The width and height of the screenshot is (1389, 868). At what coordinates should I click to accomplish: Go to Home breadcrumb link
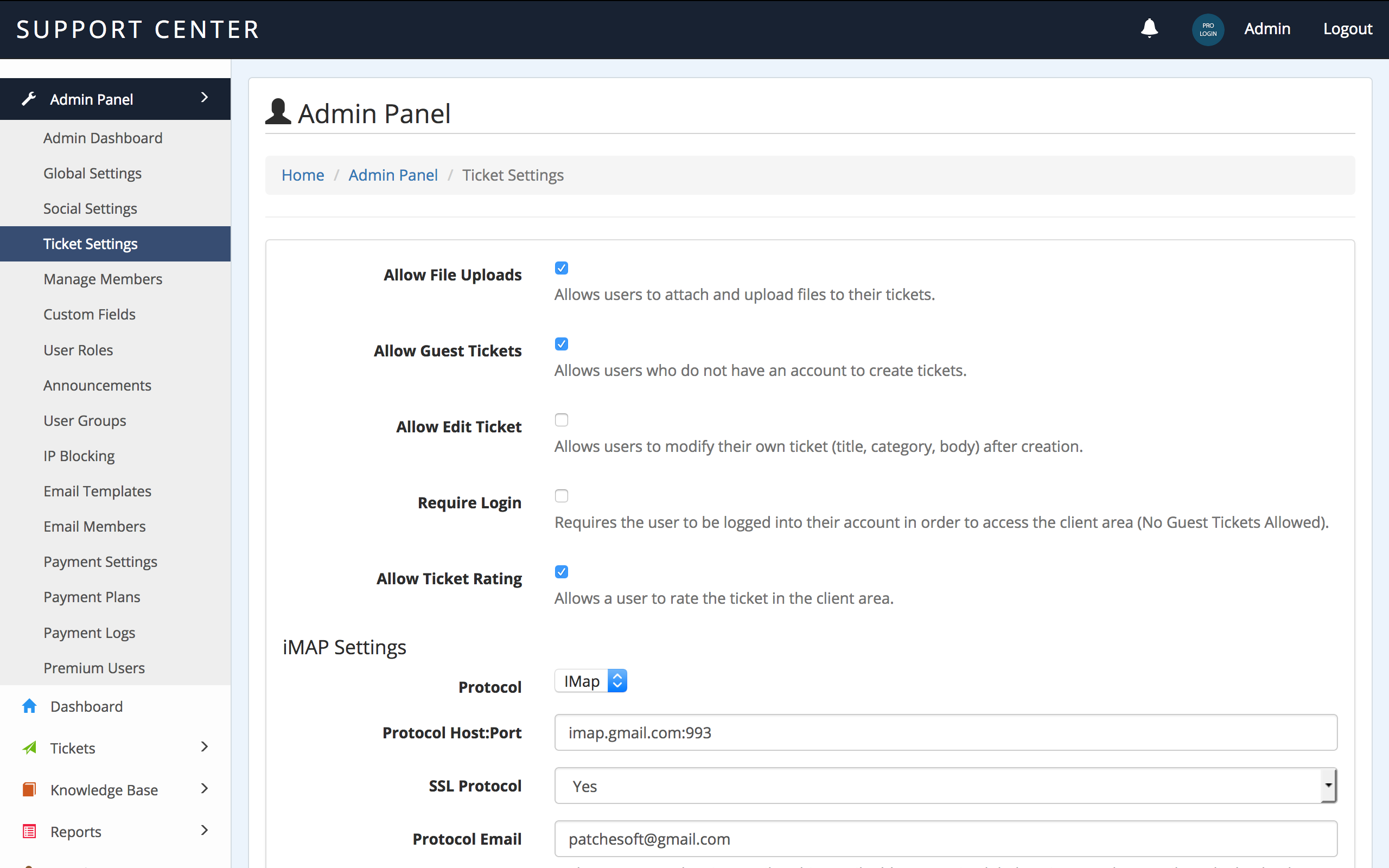tap(302, 175)
